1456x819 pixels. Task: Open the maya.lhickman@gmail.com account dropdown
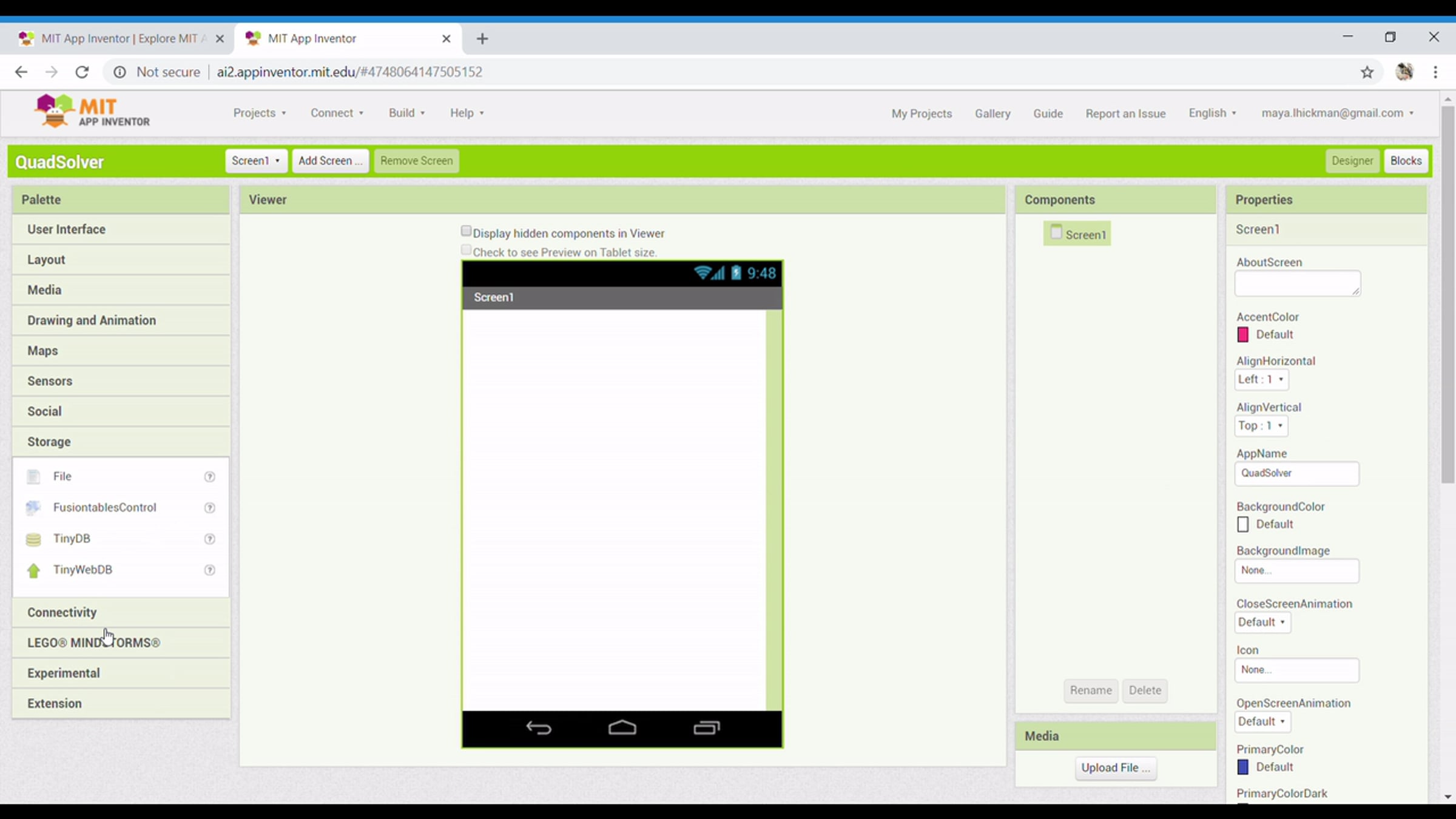pyautogui.click(x=1338, y=113)
